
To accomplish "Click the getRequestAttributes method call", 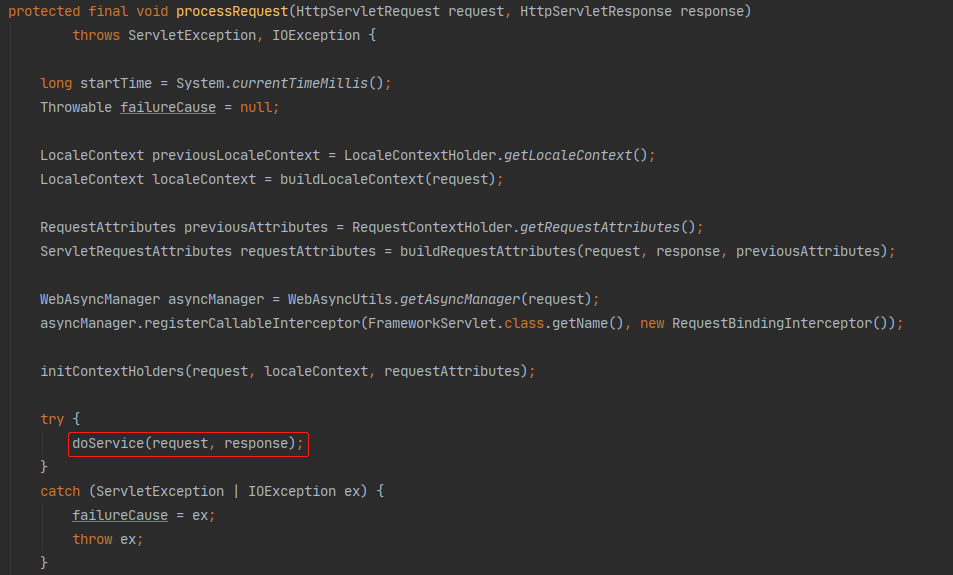I will [599, 227].
